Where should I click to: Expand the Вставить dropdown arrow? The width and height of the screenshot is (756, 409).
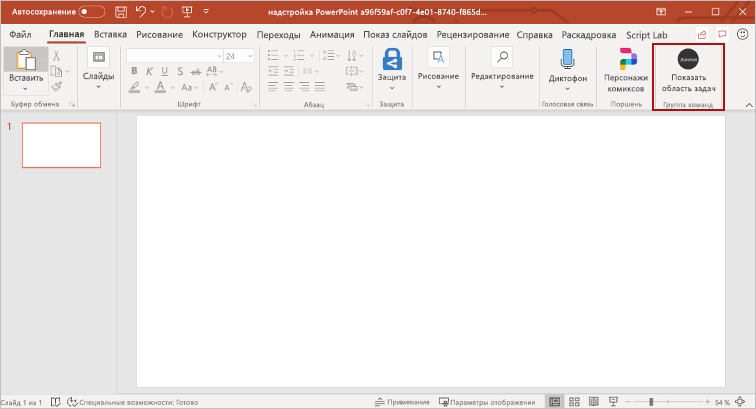point(26,89)
